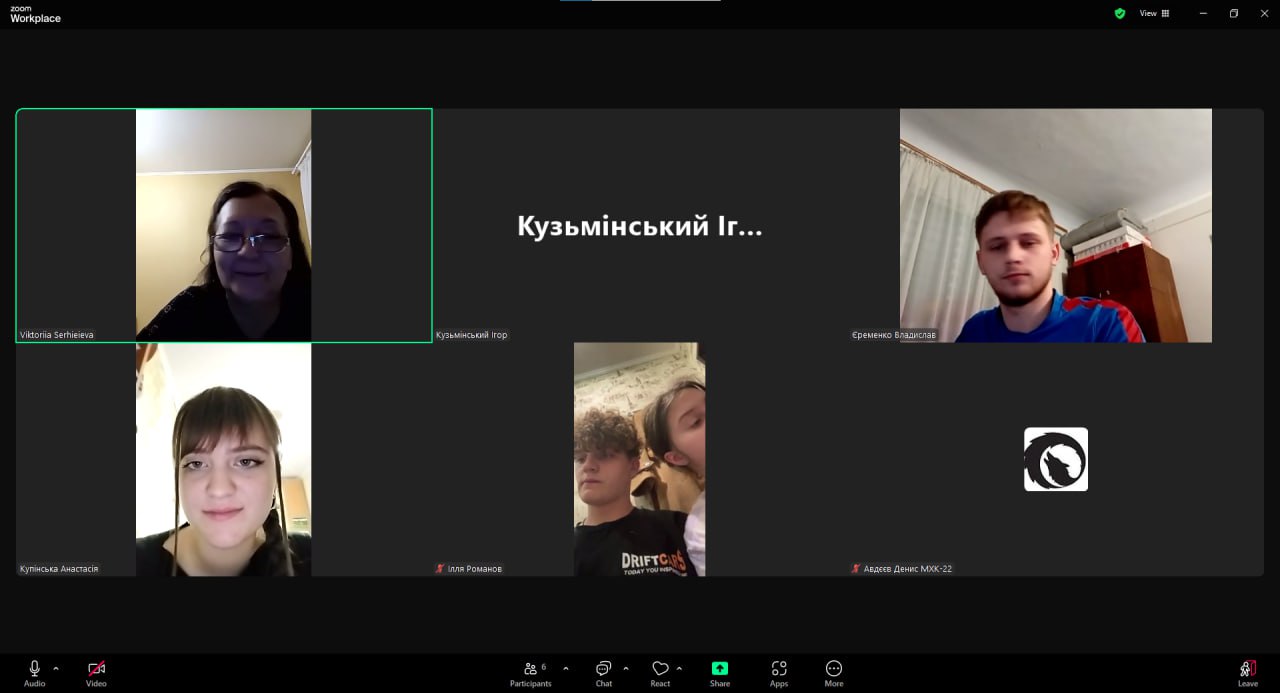The height and width of the screenshot is (693, 1280).
Task: Open the View layout menu
Action: tap(1154, 13)
